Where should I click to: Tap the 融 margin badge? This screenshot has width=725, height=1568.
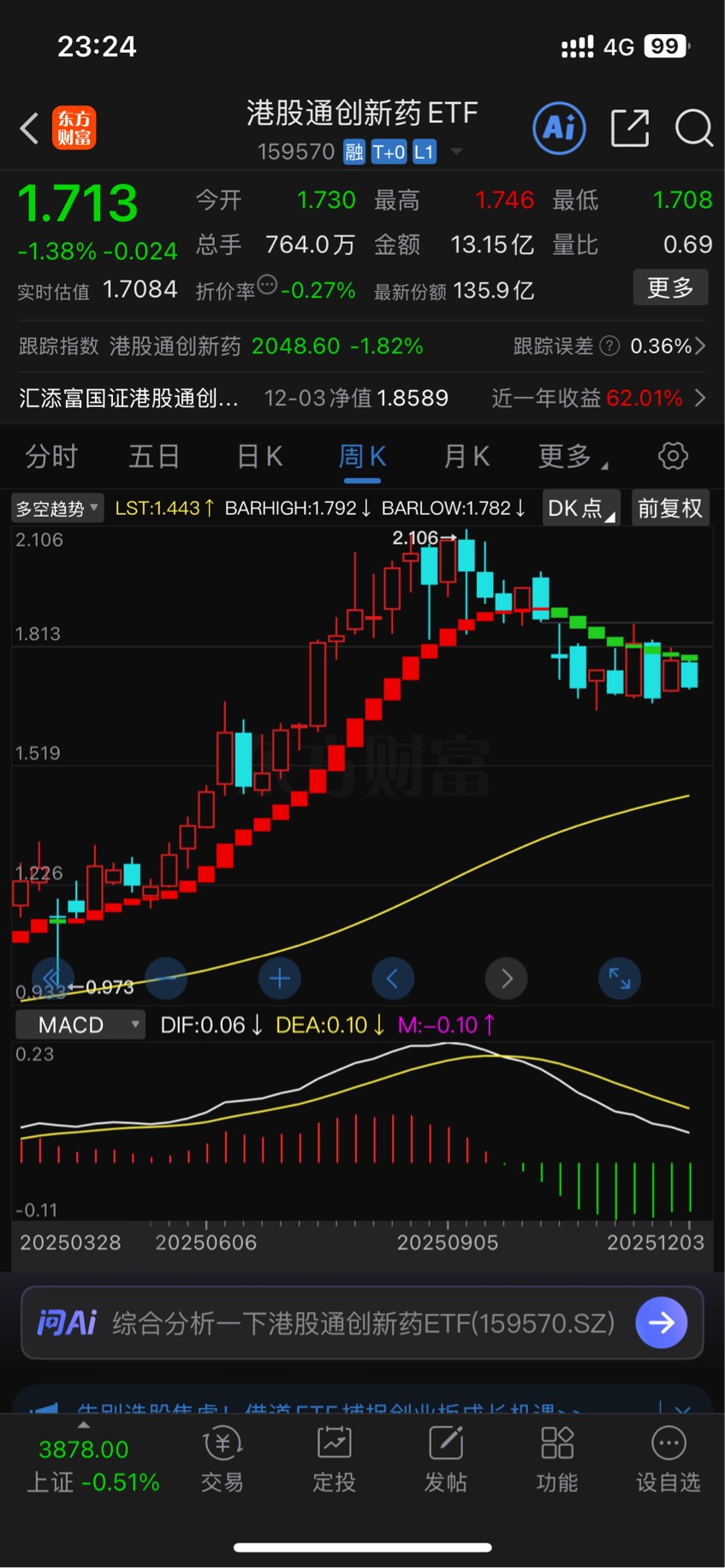pos(354,152)
